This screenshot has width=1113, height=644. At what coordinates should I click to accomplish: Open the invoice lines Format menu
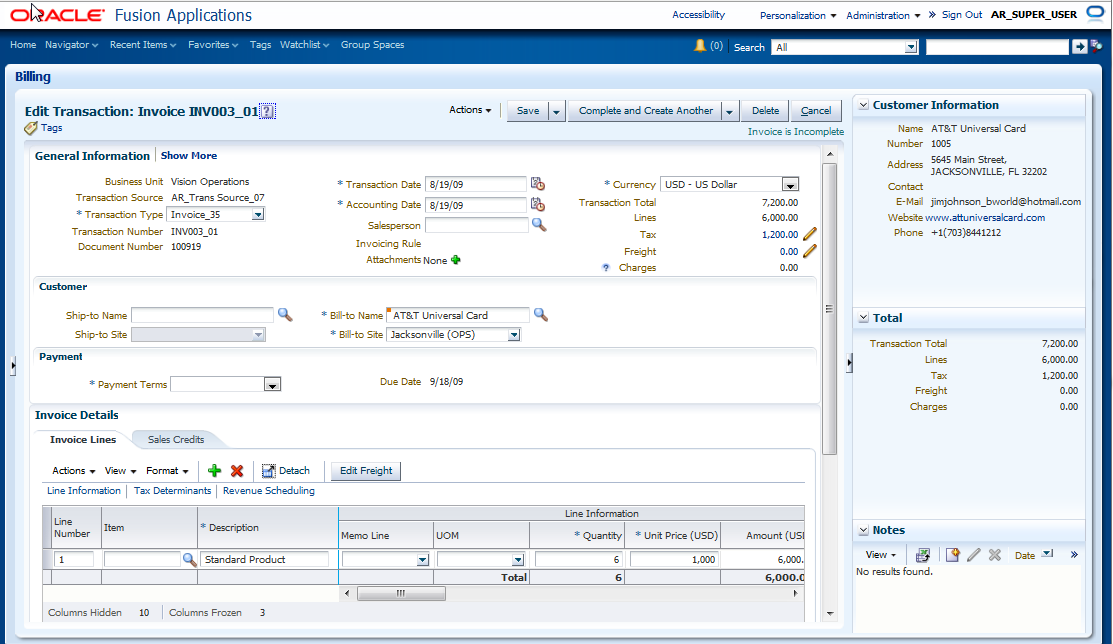167,471
